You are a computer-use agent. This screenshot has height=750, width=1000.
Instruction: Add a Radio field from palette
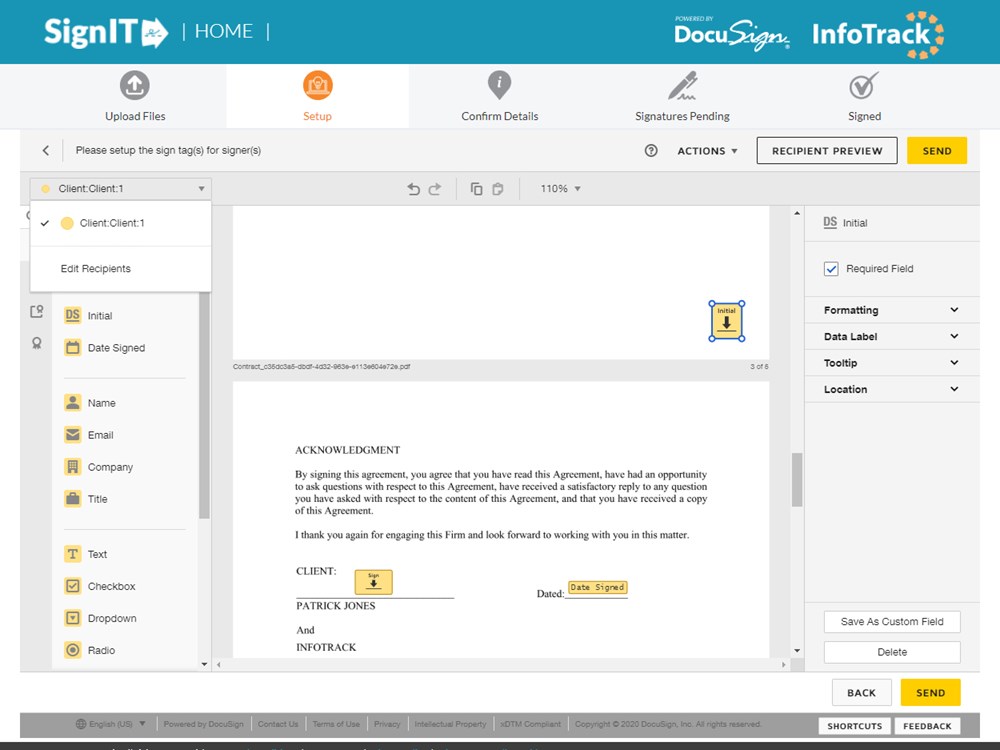(x=73, y=650)
